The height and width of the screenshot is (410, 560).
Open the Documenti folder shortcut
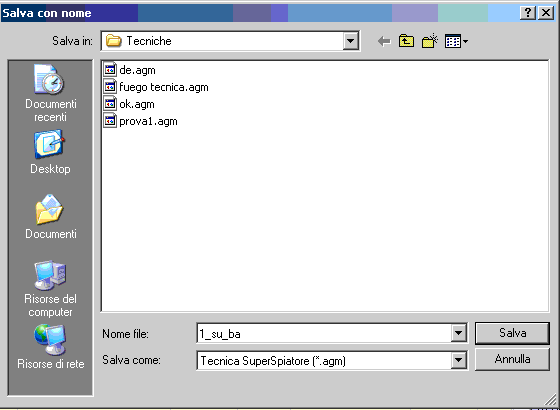click(x=50, y=216)
